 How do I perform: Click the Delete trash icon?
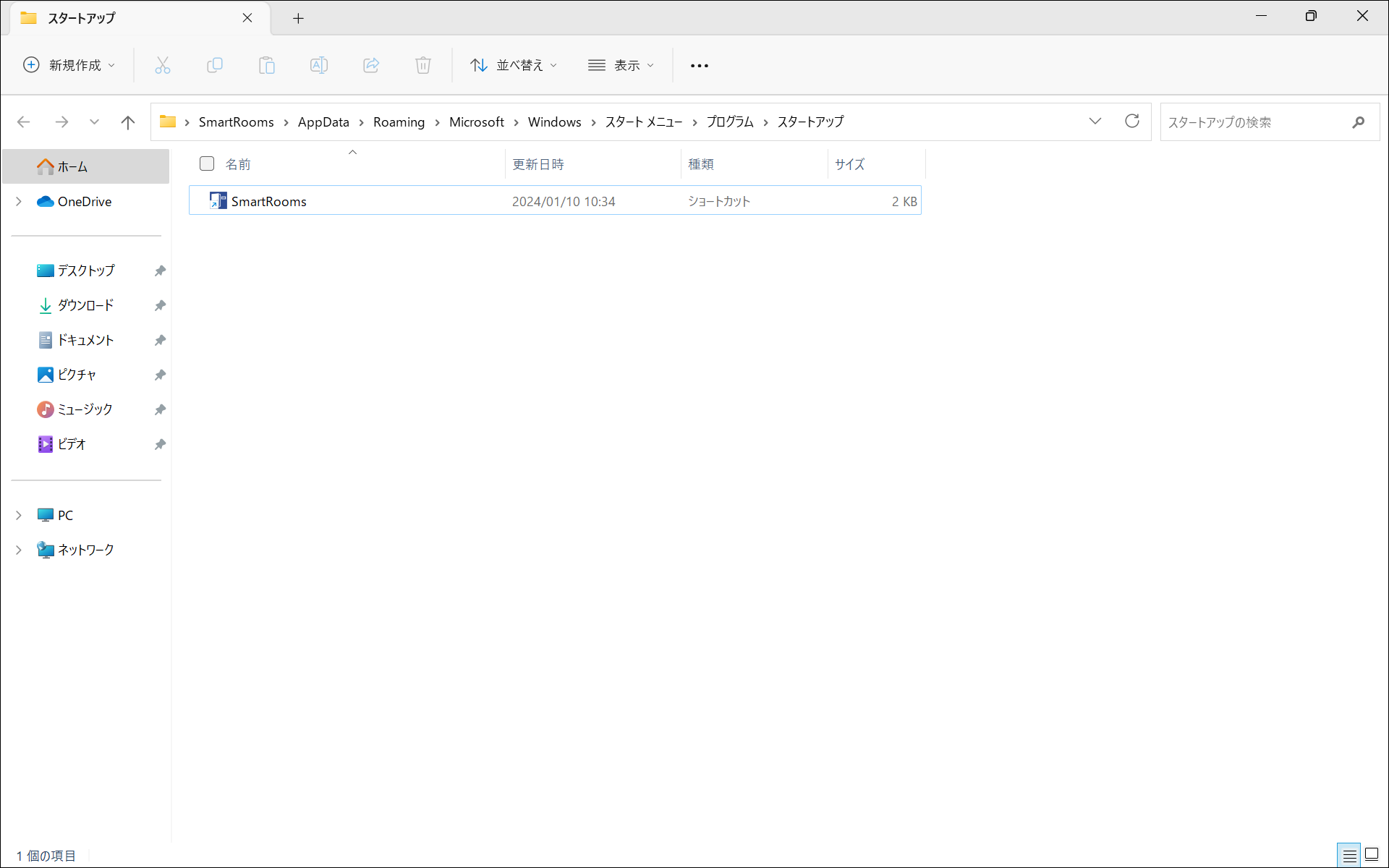tap(423, 65)
